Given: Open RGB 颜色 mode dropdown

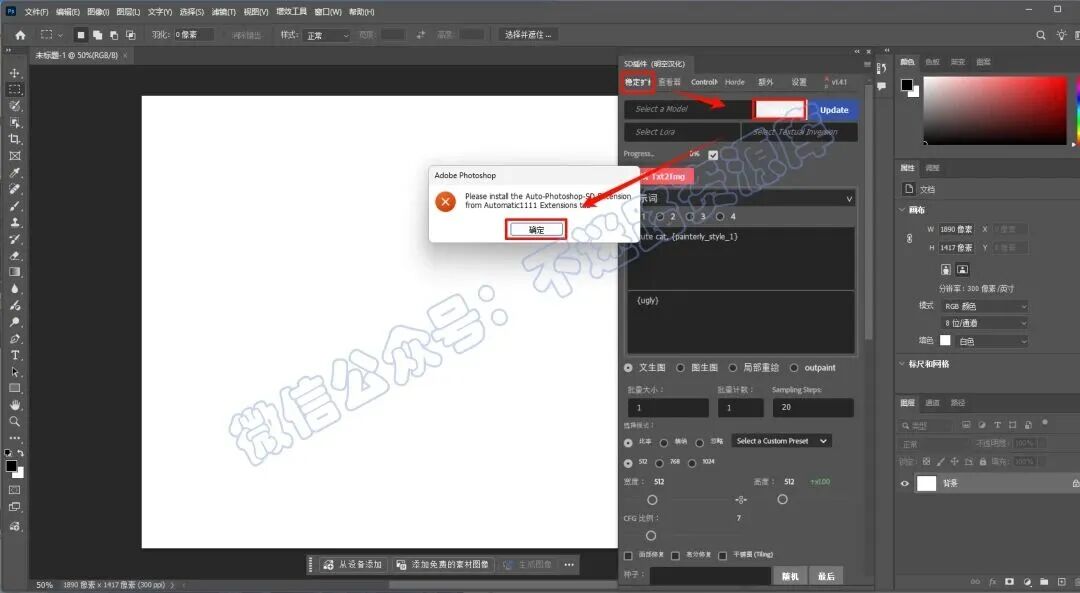Looking at the screenshot, I should [x=984, y=306].
